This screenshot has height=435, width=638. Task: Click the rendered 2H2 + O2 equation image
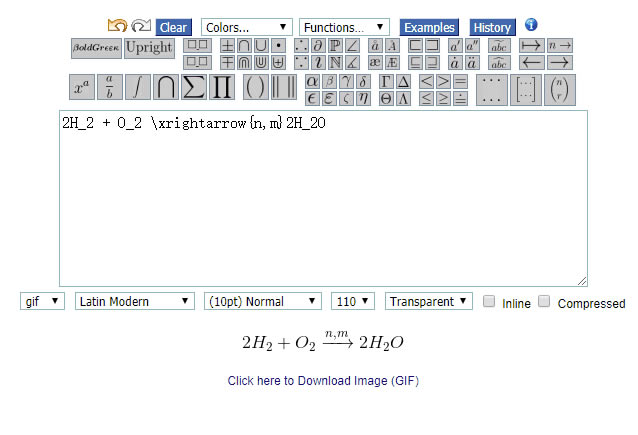click(x=323, y=341)
